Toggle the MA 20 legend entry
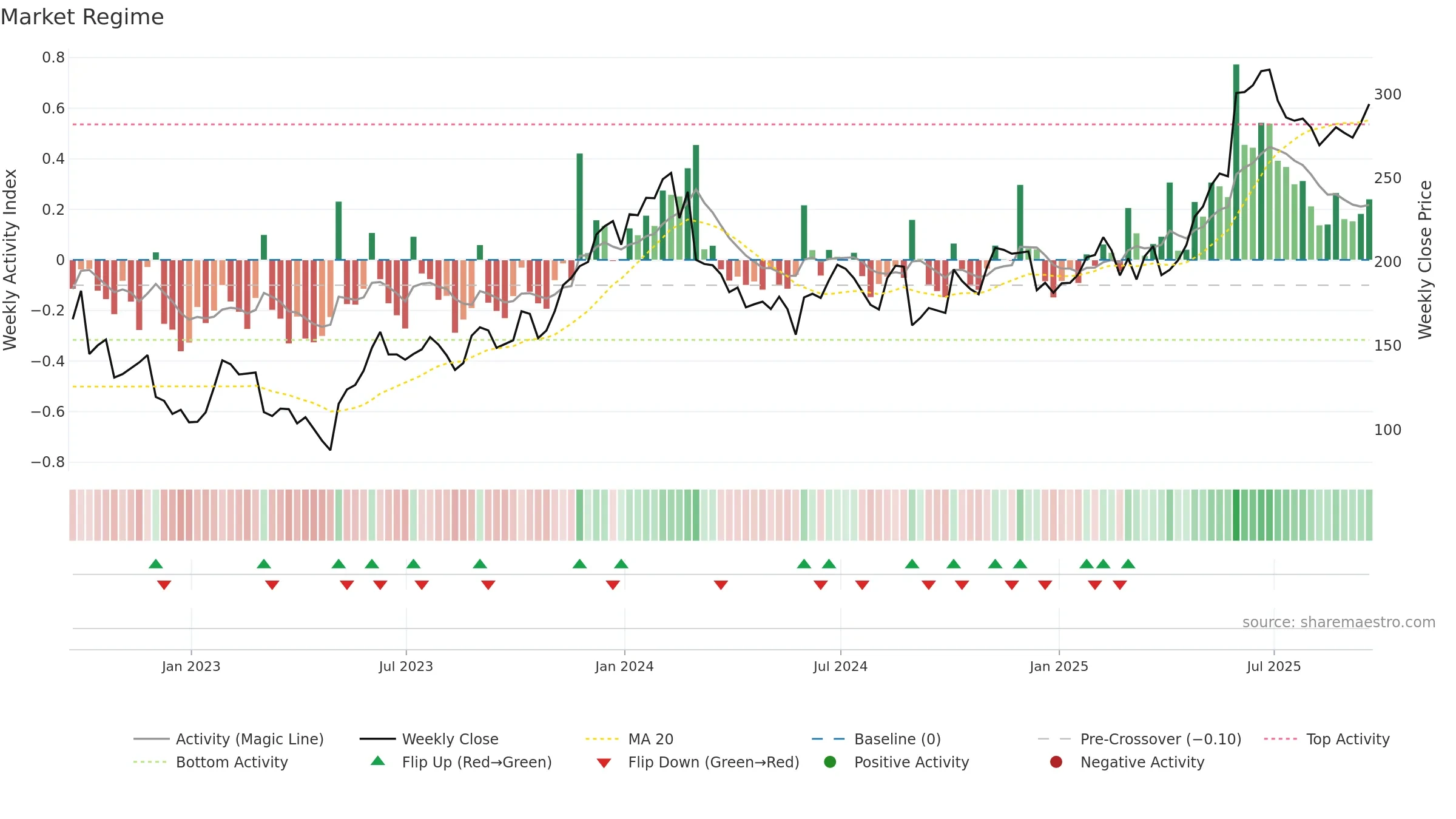1456x819 pixels. 629,739
